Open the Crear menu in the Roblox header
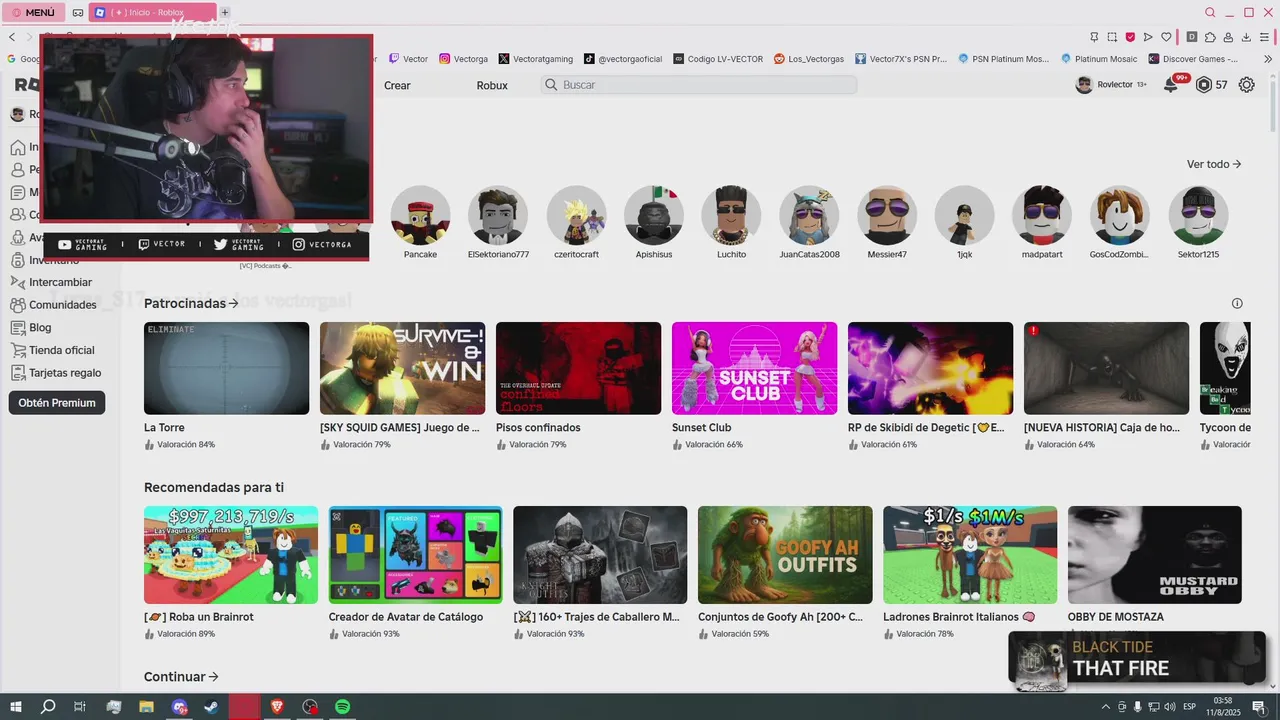 [397, 85]
